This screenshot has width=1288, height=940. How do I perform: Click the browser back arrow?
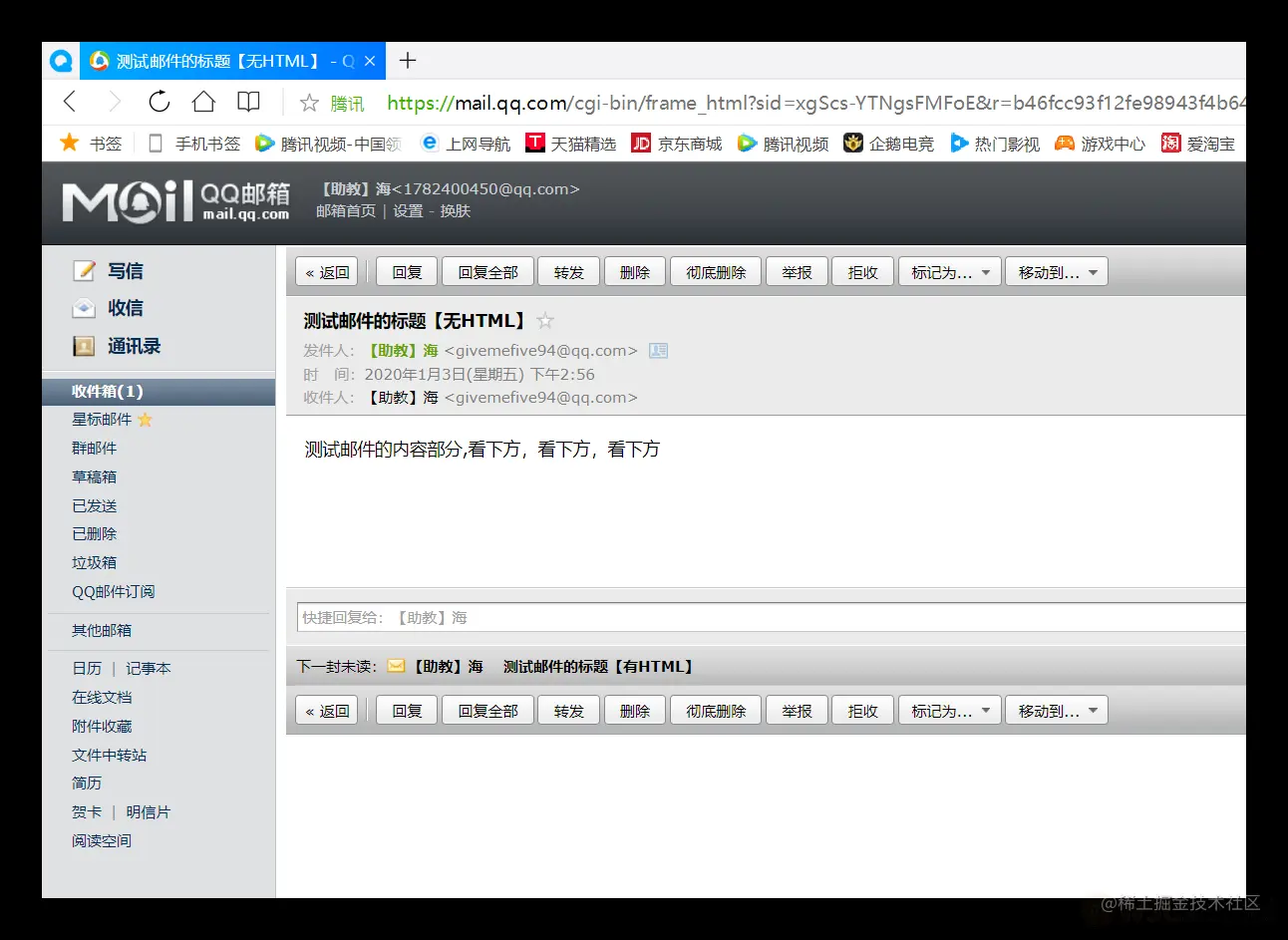pos(69,102)
